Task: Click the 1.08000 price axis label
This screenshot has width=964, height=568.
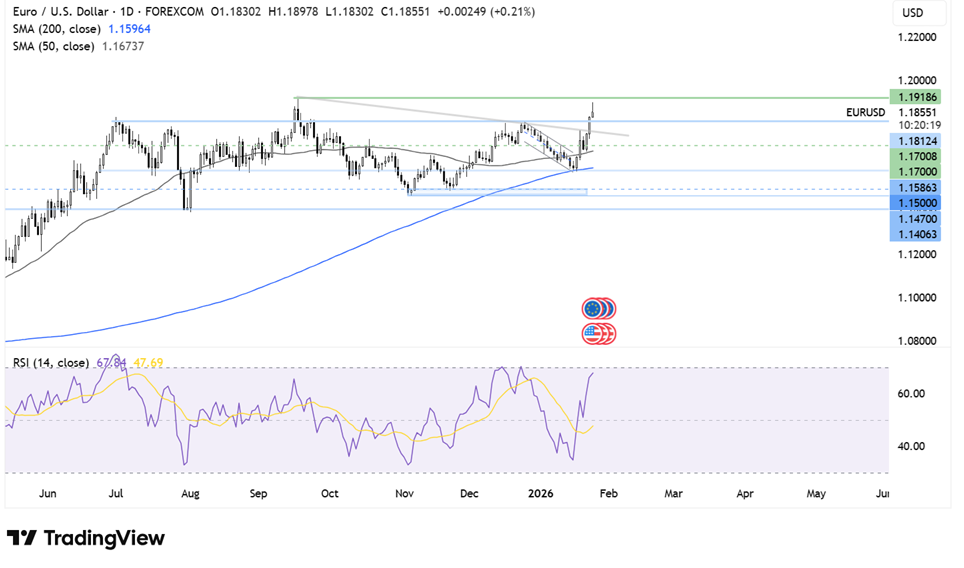Action: point(917,341)
